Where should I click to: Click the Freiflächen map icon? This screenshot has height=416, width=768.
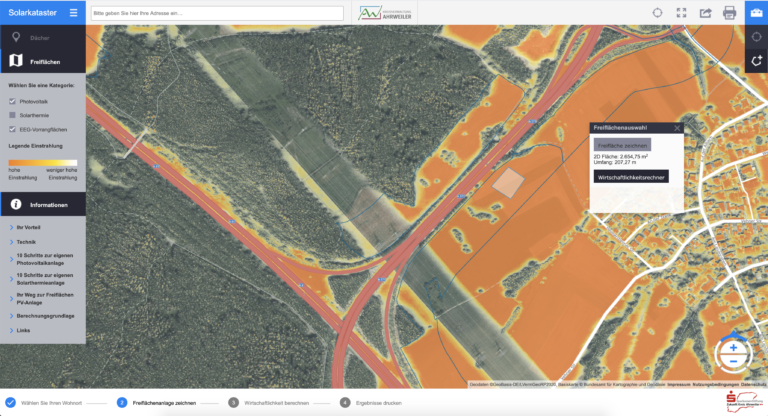click(x=16, y=60)
